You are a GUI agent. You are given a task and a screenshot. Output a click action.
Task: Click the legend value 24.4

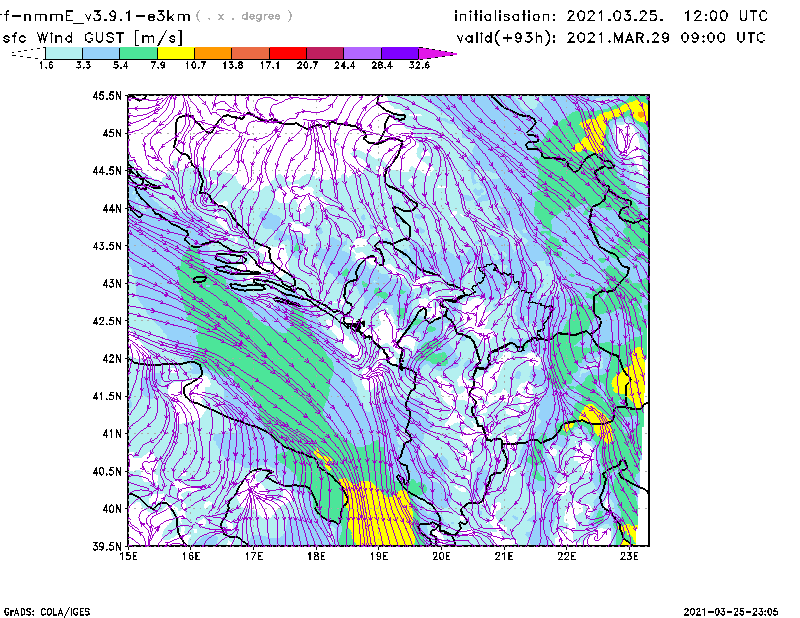[344, 65]
